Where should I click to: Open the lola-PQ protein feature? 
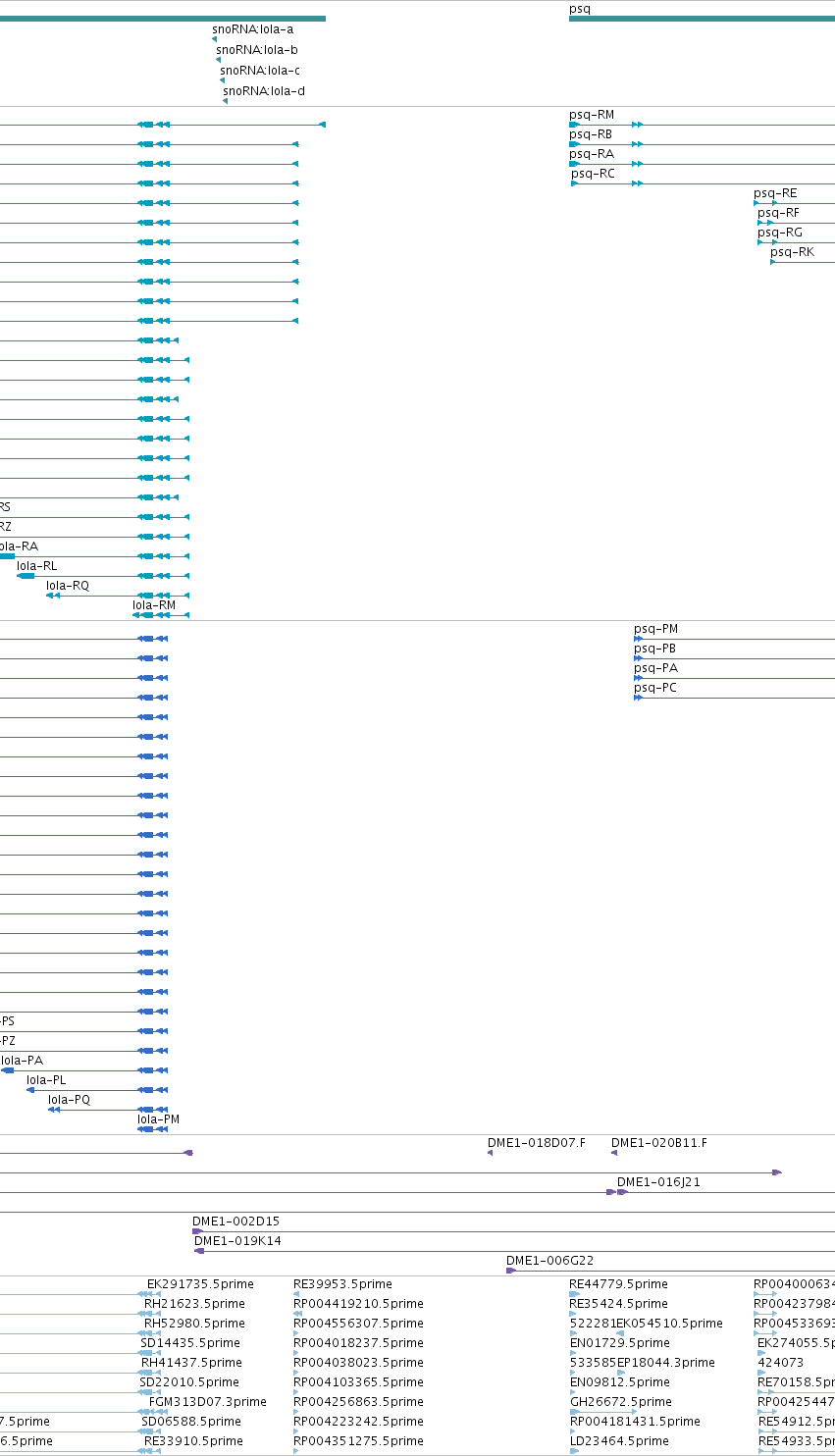(69, 1100)
